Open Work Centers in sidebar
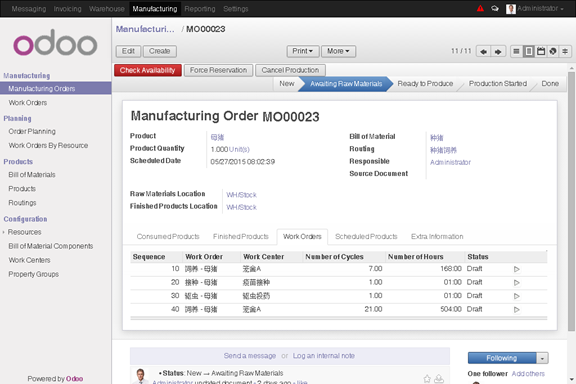Image resolution: width=576 pixels, height=384 pixels. click(29, 260)
